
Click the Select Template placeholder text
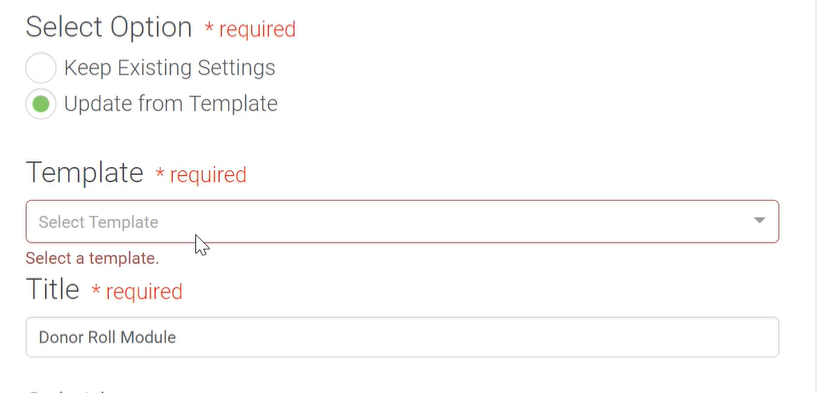(x=98, y=222)
